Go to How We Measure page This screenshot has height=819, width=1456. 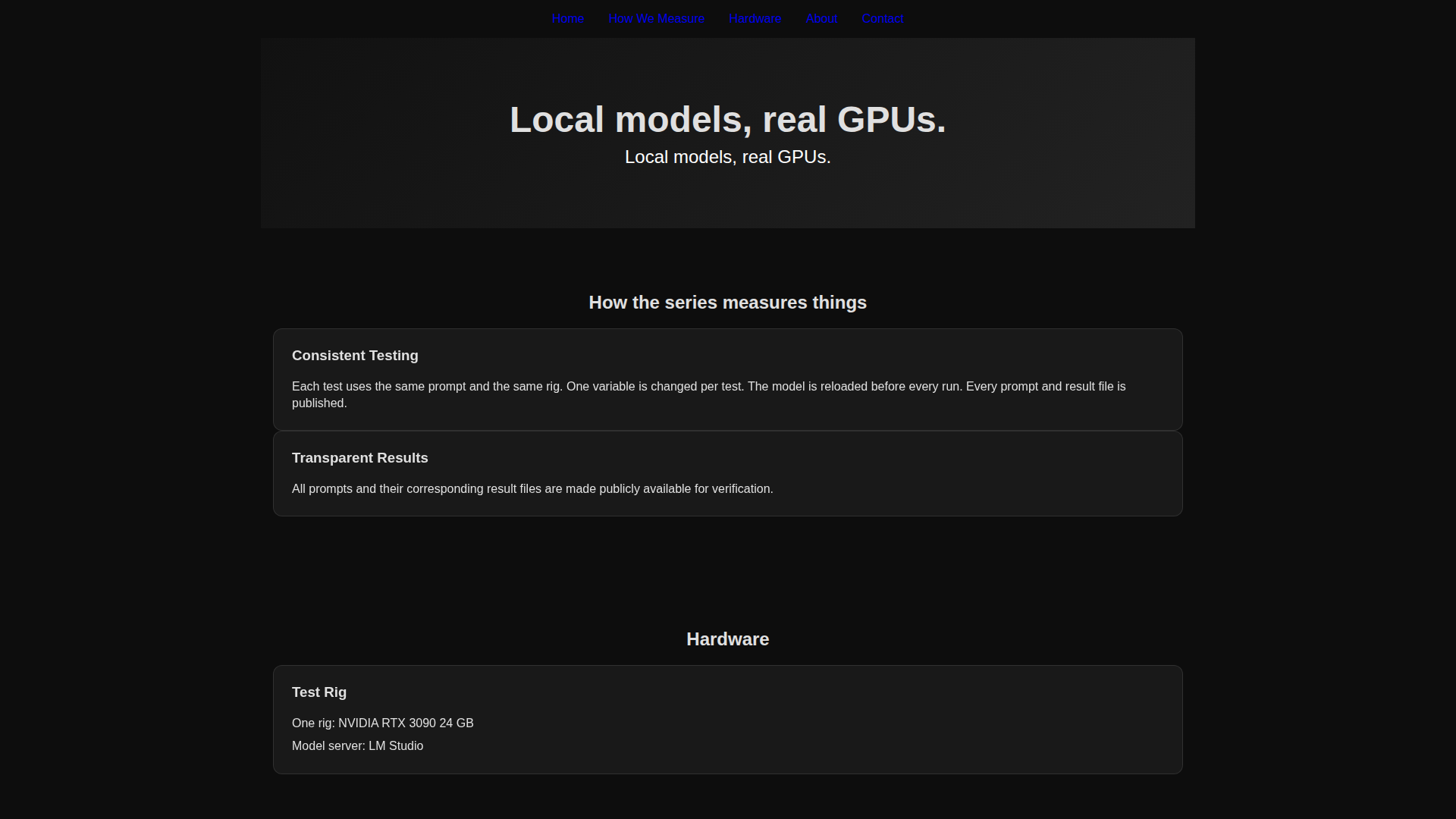click(x=656, y=19)
